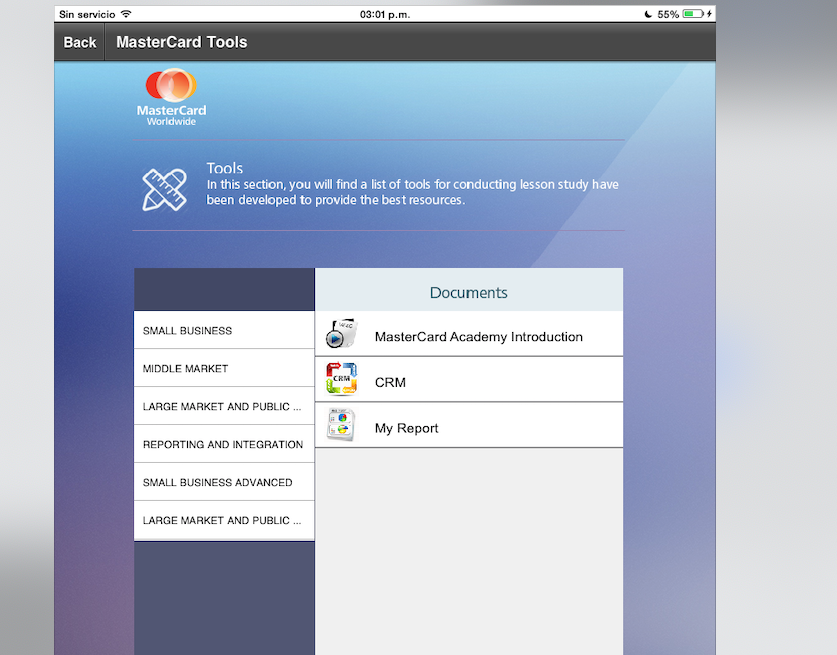Click the MasterCard Worldwide logo
The image size is (837, 655).
171,97
